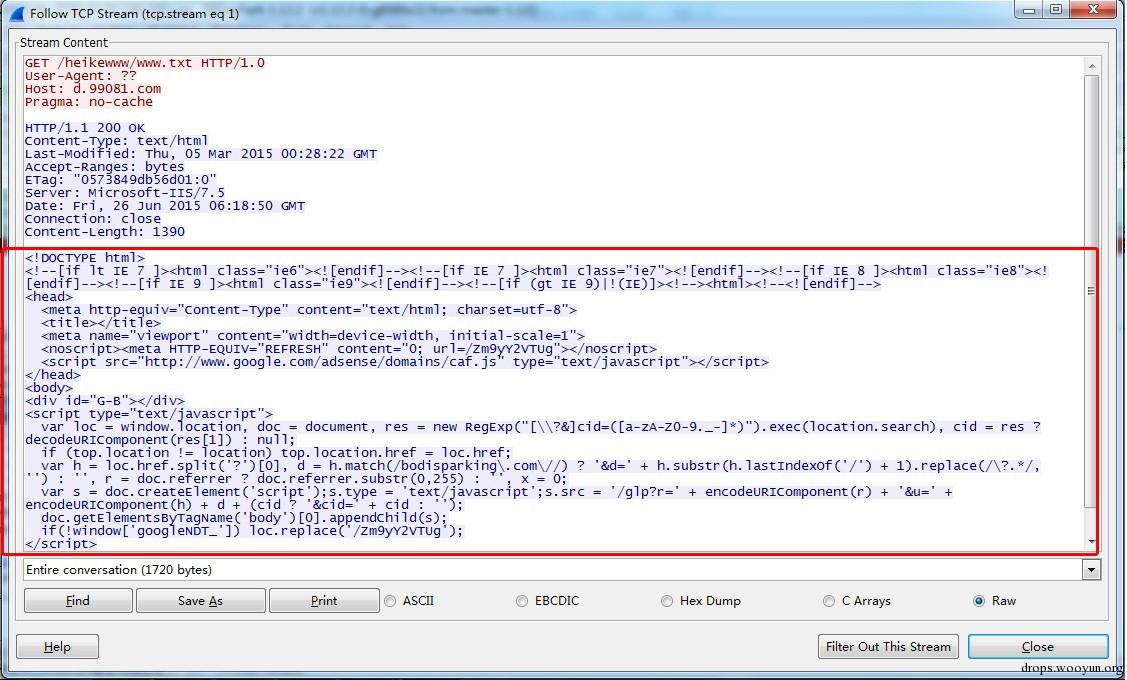Click the 'if (top.location != location)' line
Viewport: 1127px width, 680px height.
pyautogui.click(x=276, y=453)
